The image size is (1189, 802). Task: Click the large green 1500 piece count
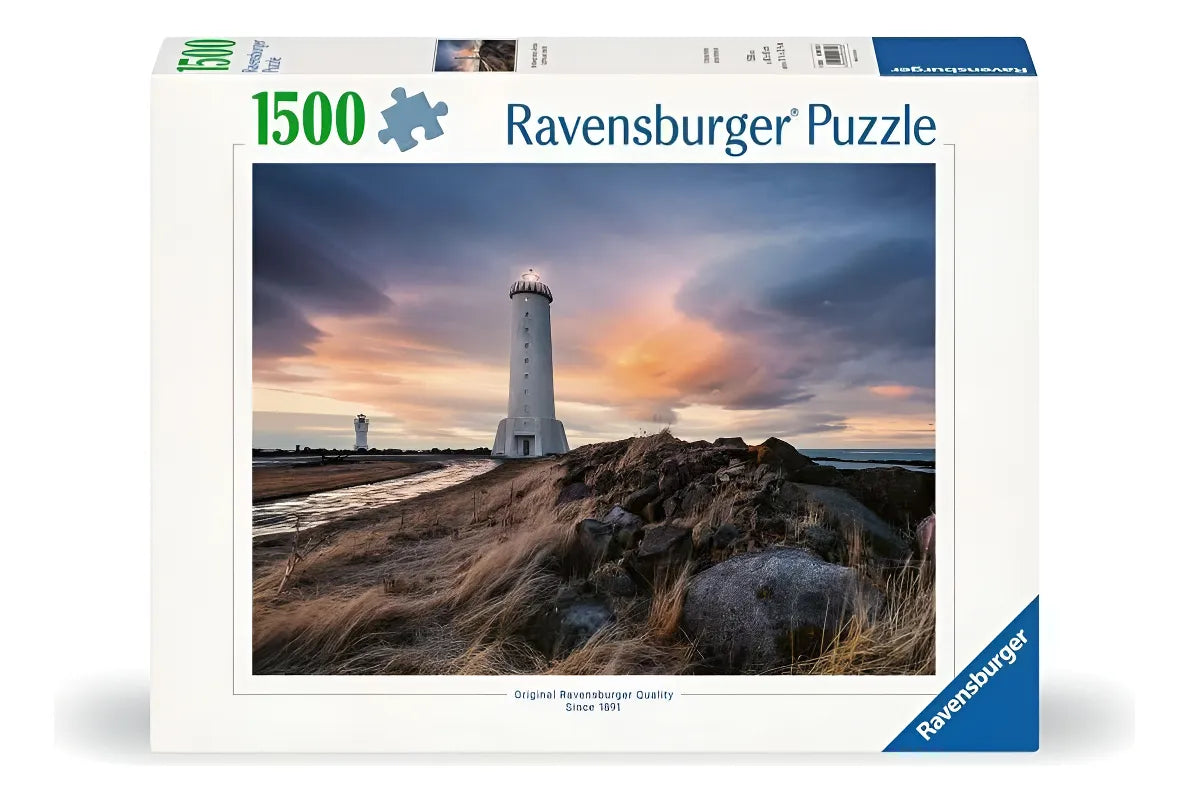(x=308, y=119)
